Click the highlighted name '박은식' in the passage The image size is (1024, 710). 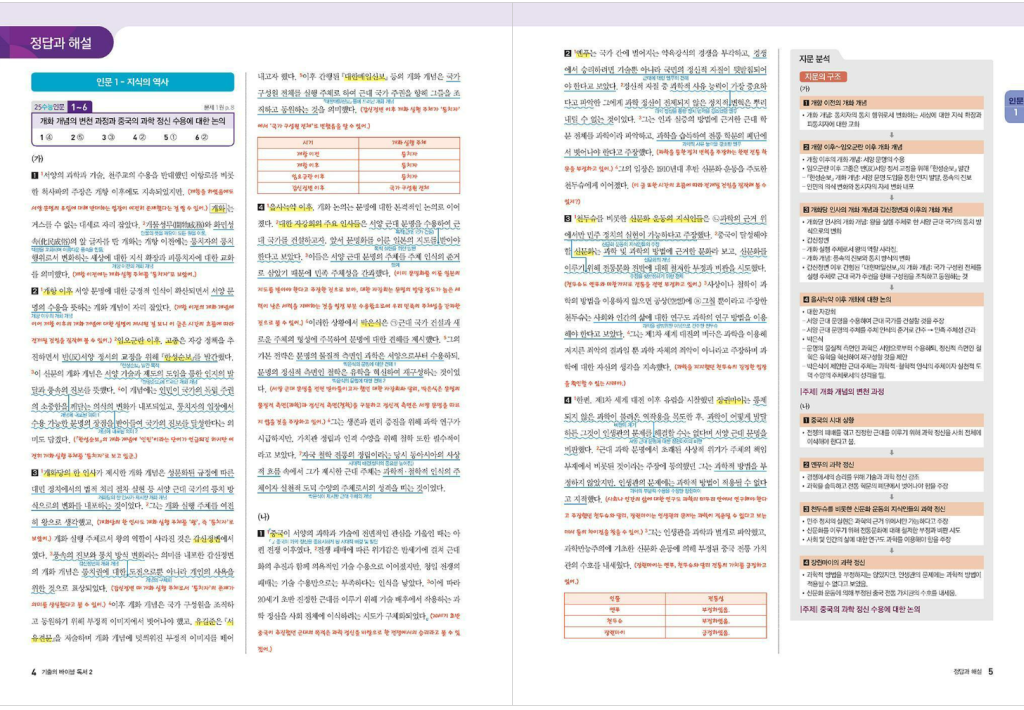click(370, 323)
